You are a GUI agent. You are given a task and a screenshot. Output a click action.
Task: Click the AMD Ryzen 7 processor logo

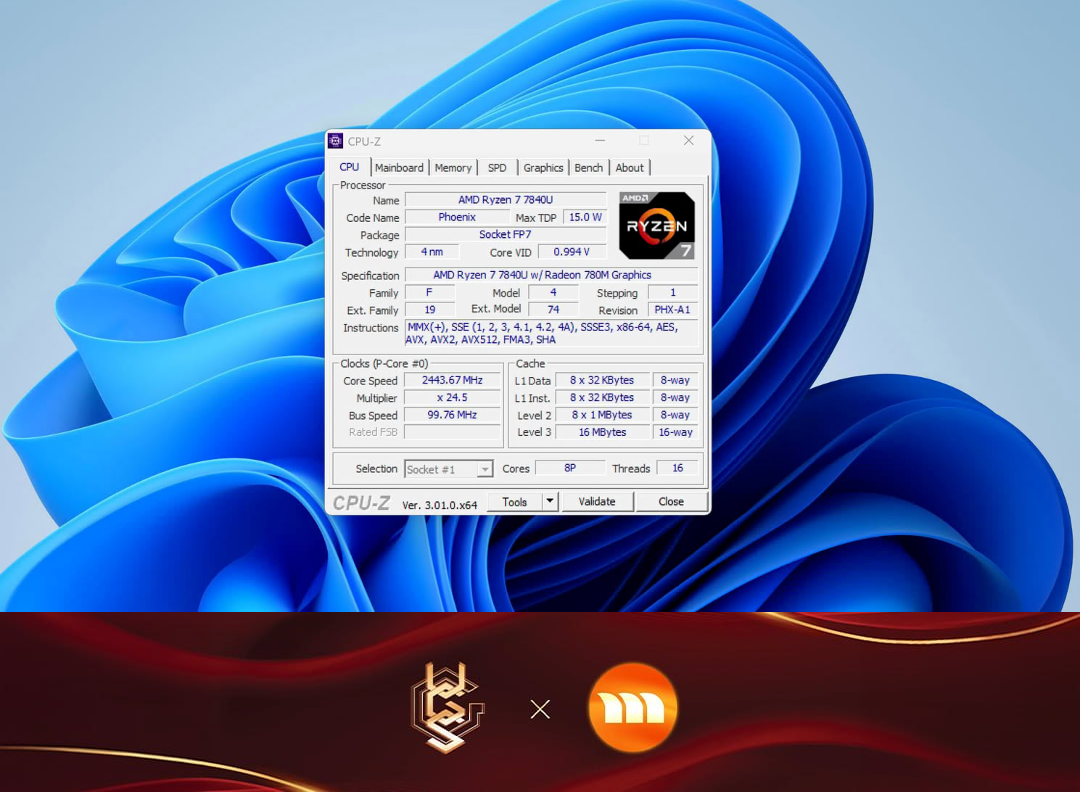[657, 226]
